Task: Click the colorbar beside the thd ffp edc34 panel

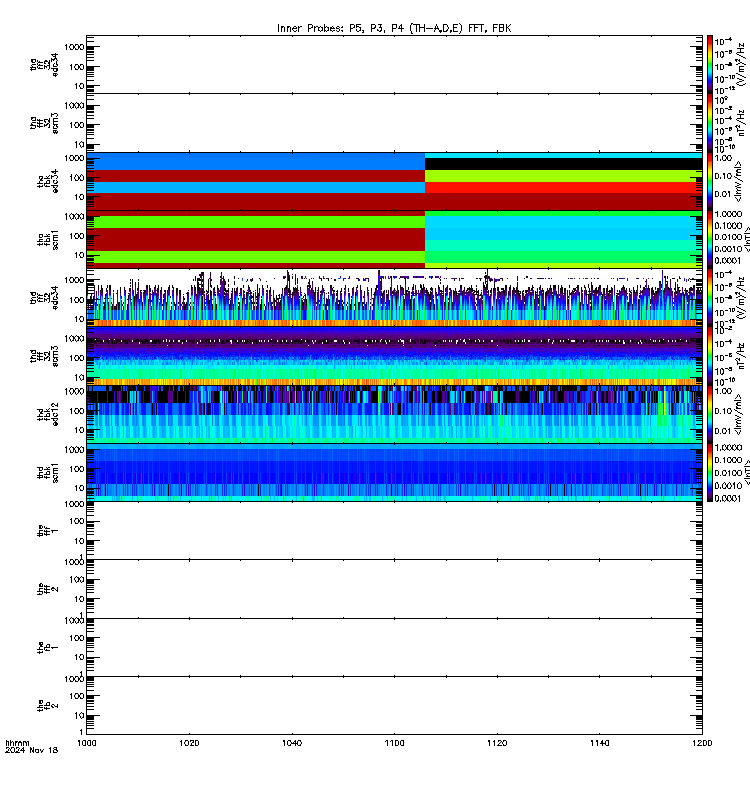Action: [710, 297]
